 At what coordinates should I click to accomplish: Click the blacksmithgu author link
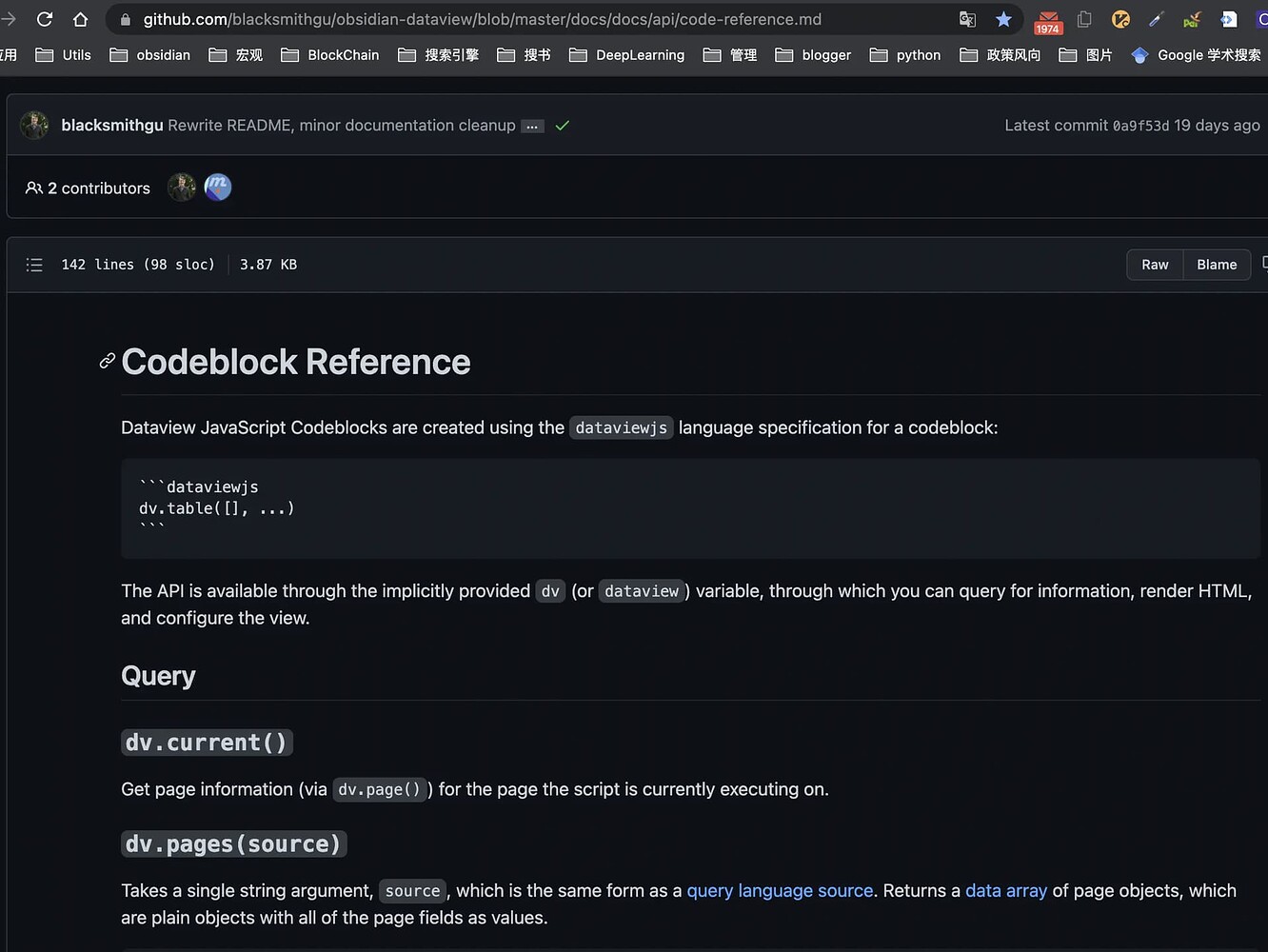coord(112,125)
